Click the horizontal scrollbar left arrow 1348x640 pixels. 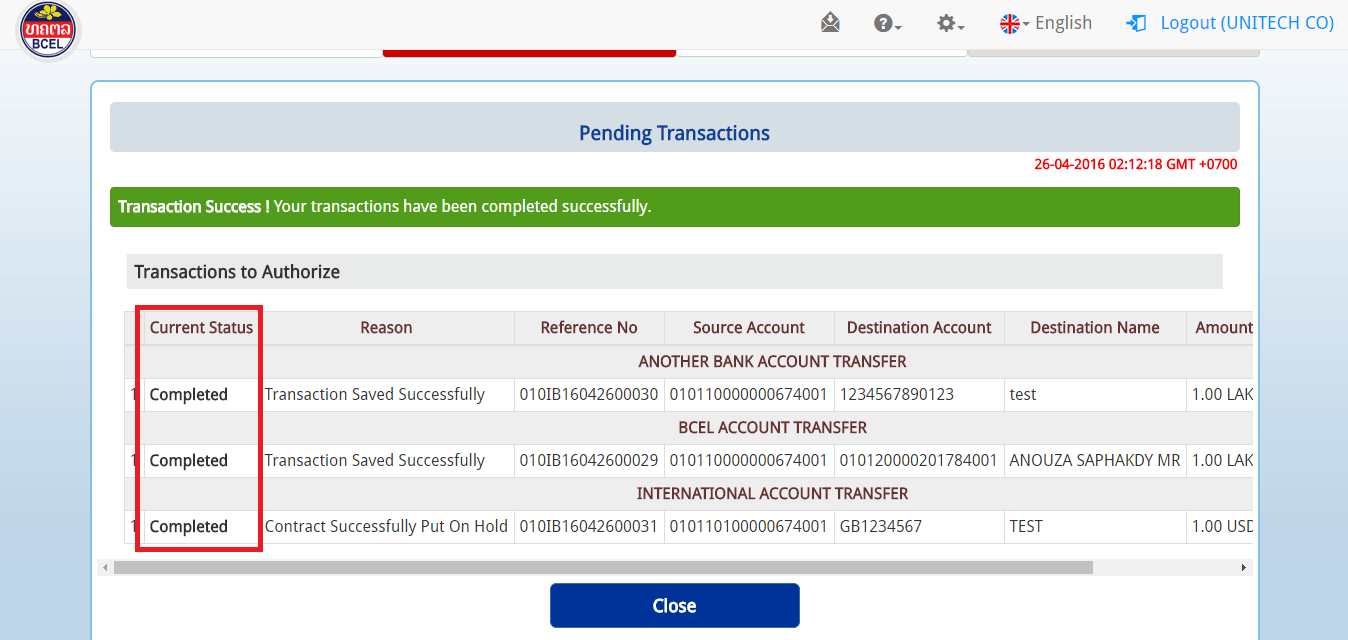tap(104, 568)
